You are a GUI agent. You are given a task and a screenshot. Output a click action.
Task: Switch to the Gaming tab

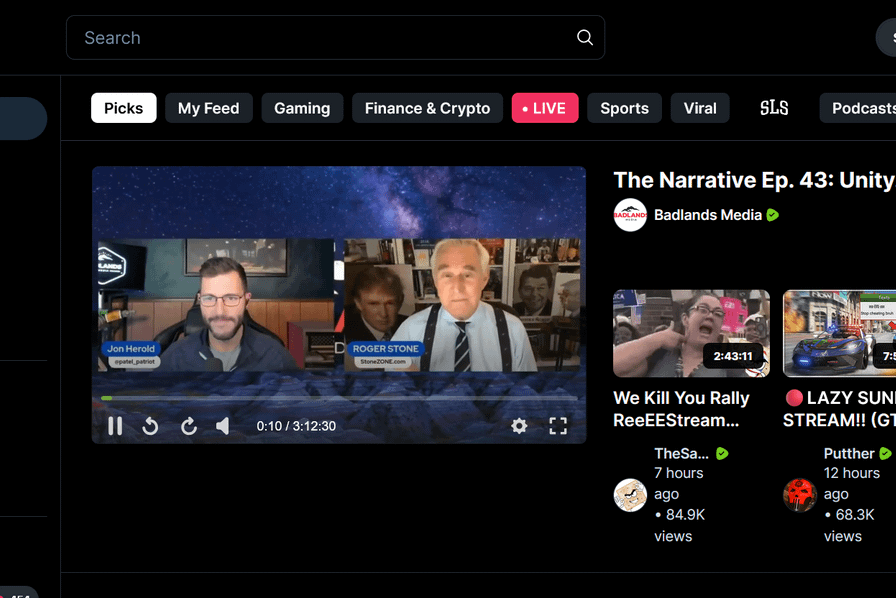click(302, 107)
